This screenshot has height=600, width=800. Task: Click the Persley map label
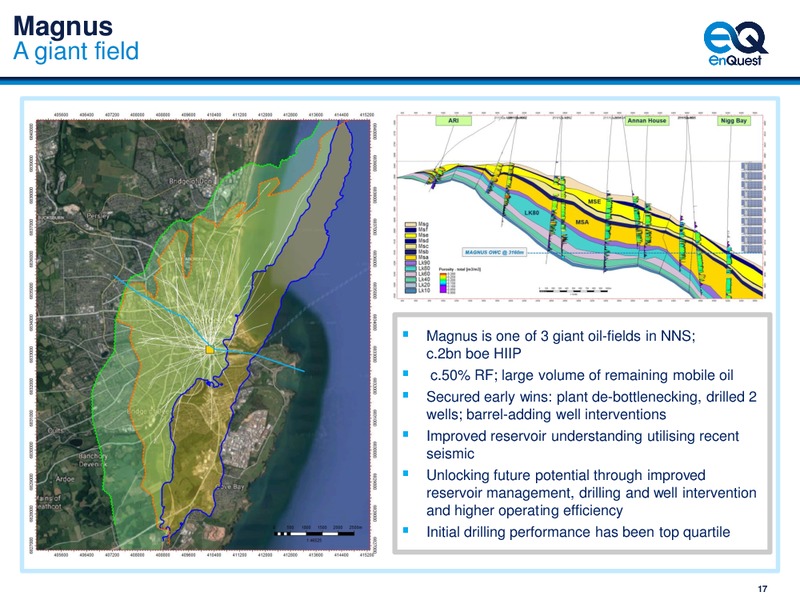(98, 216)
